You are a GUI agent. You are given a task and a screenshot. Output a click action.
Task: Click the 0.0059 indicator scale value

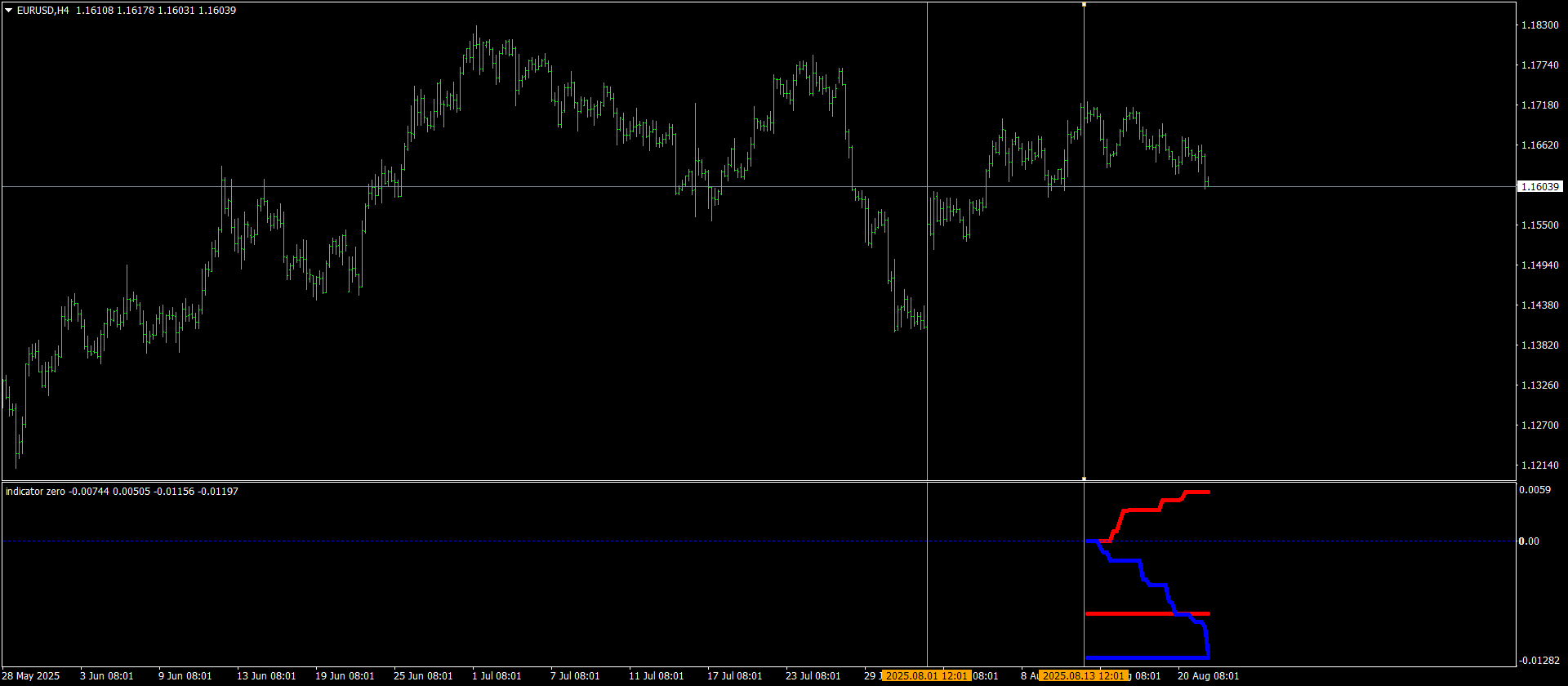pos(1535,490)
